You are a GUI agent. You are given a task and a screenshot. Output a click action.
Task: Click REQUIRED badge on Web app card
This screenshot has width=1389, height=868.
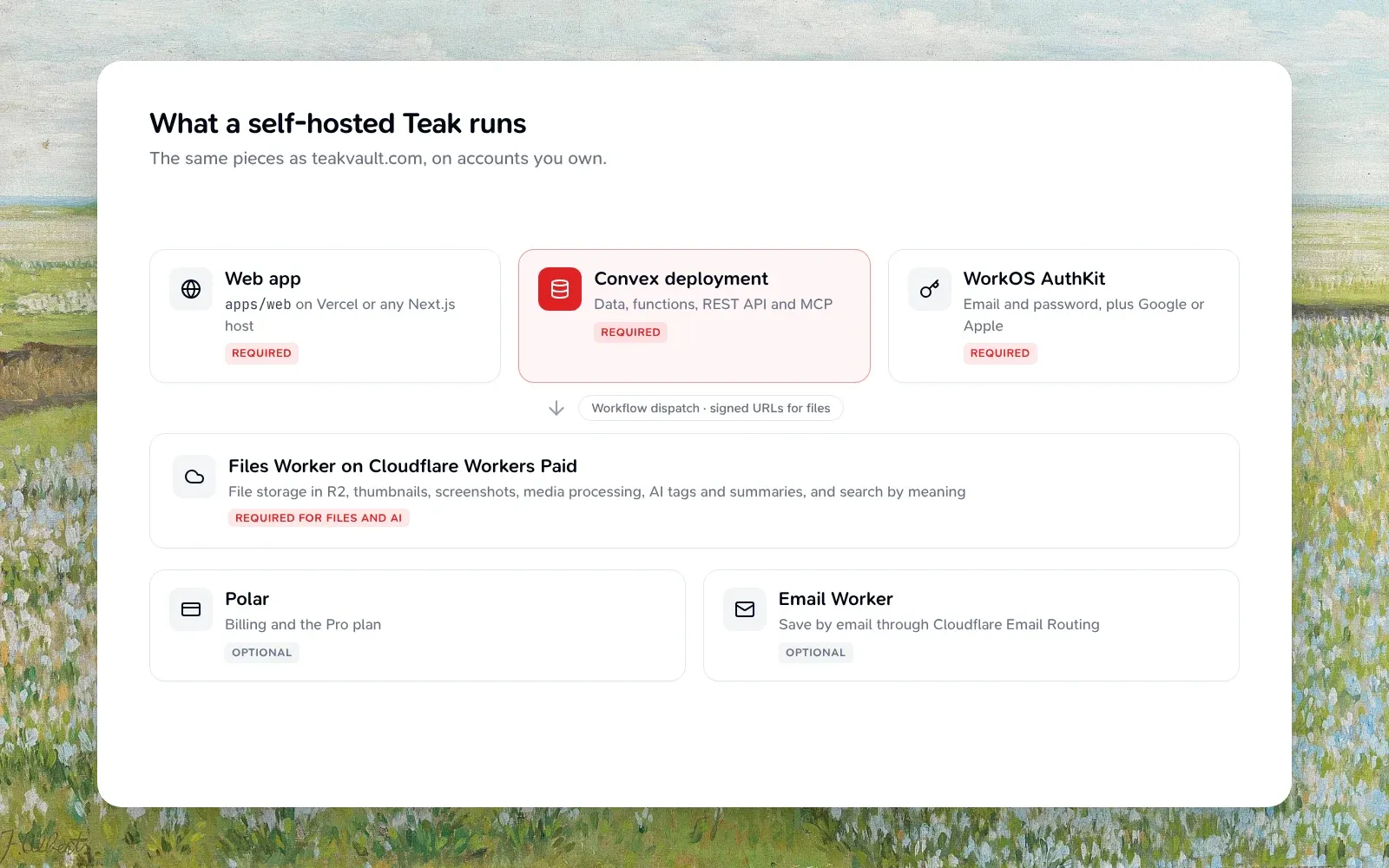pyautogui.click(x=261, y=353)
